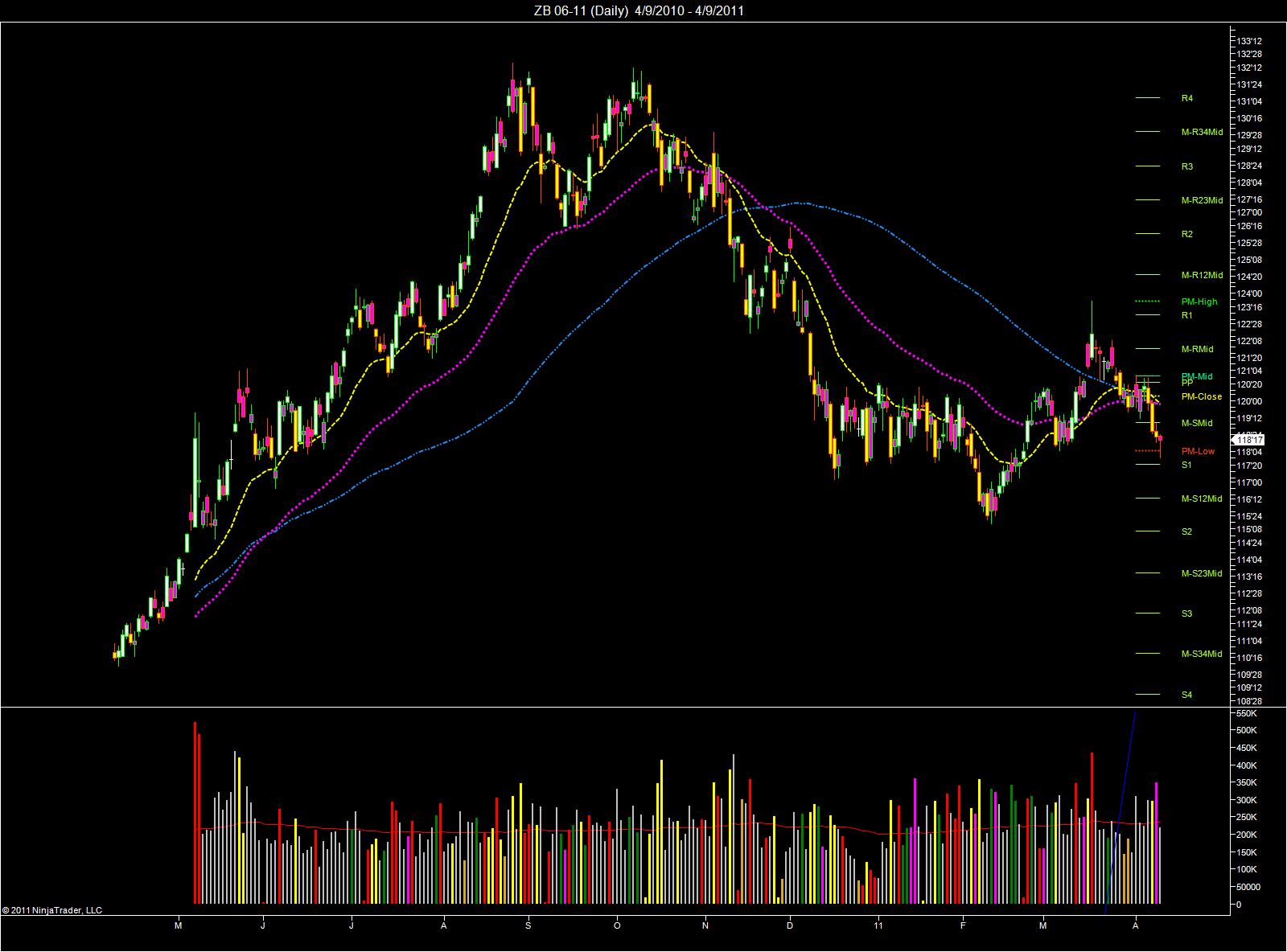The height and width of the screenshot is (952, 1287).
Task: Click the M-R12Mid pivot label
Action: (1202, 275)
